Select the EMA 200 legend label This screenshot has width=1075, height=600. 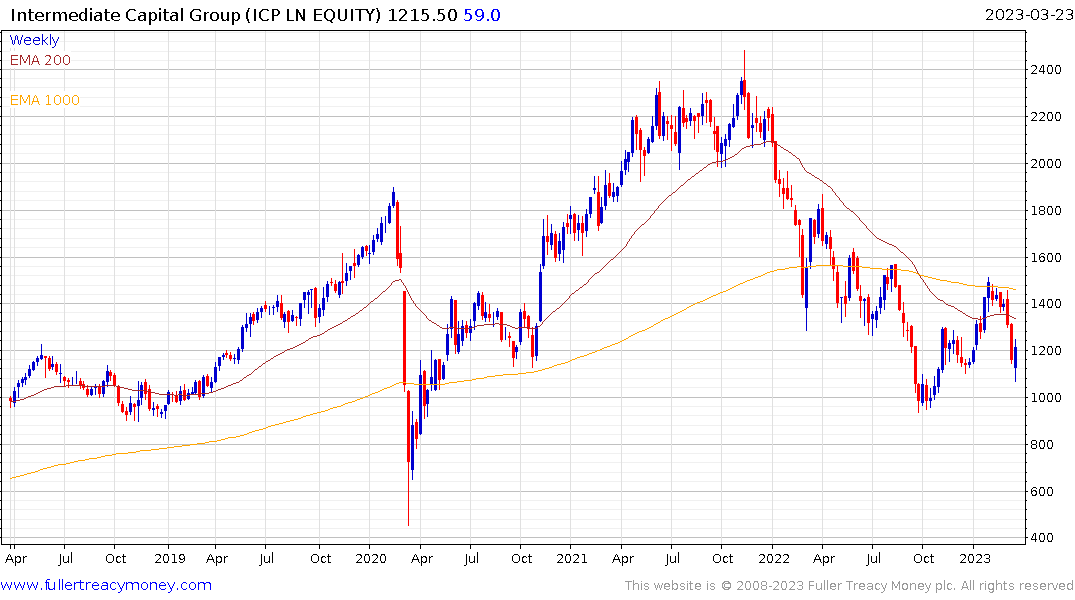(x=40, y=60)
